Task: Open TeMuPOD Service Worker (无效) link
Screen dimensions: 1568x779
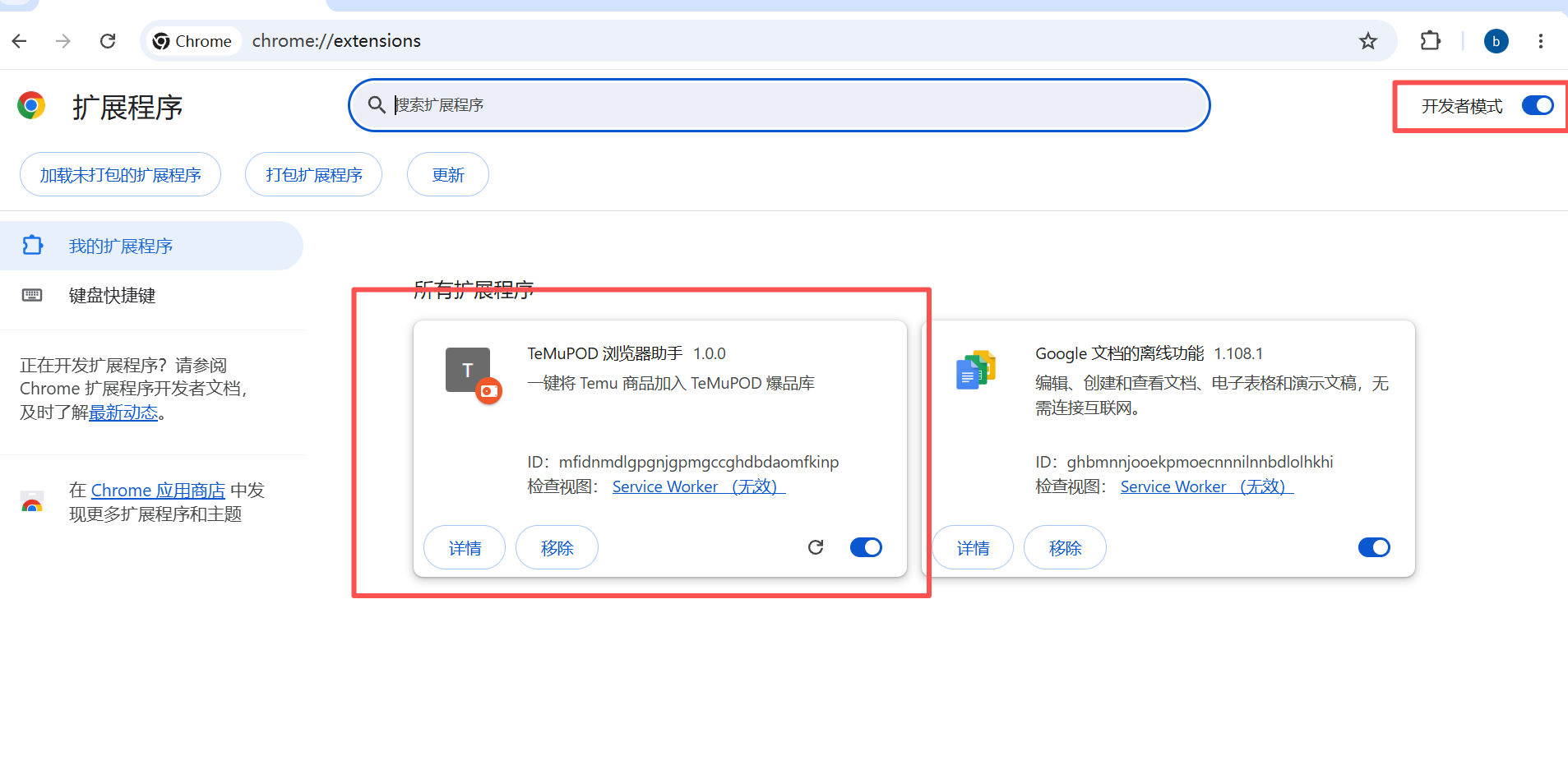Action: [x=699, y=486]
